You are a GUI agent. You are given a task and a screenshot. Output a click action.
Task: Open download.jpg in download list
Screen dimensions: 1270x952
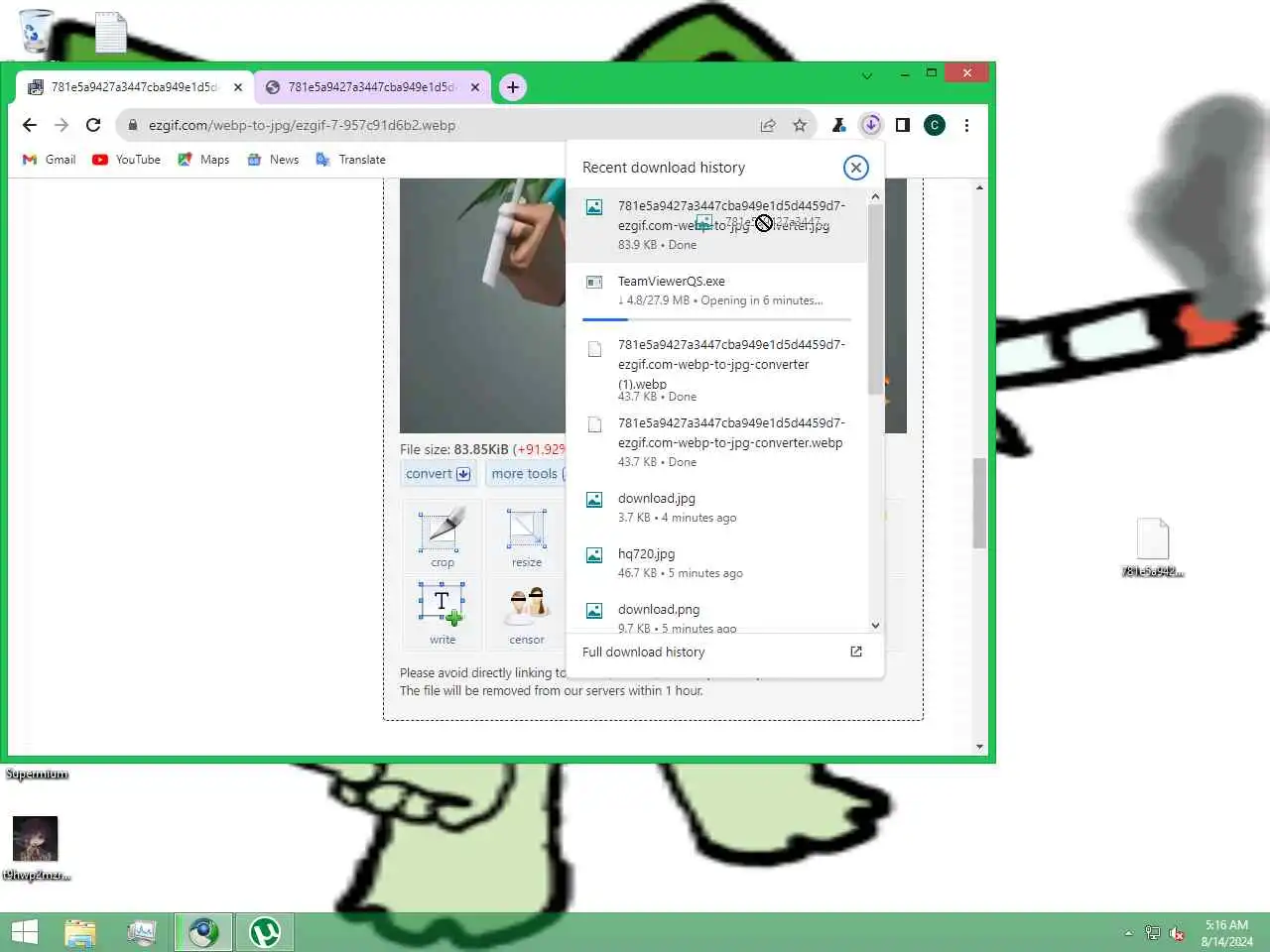[716, 507]
